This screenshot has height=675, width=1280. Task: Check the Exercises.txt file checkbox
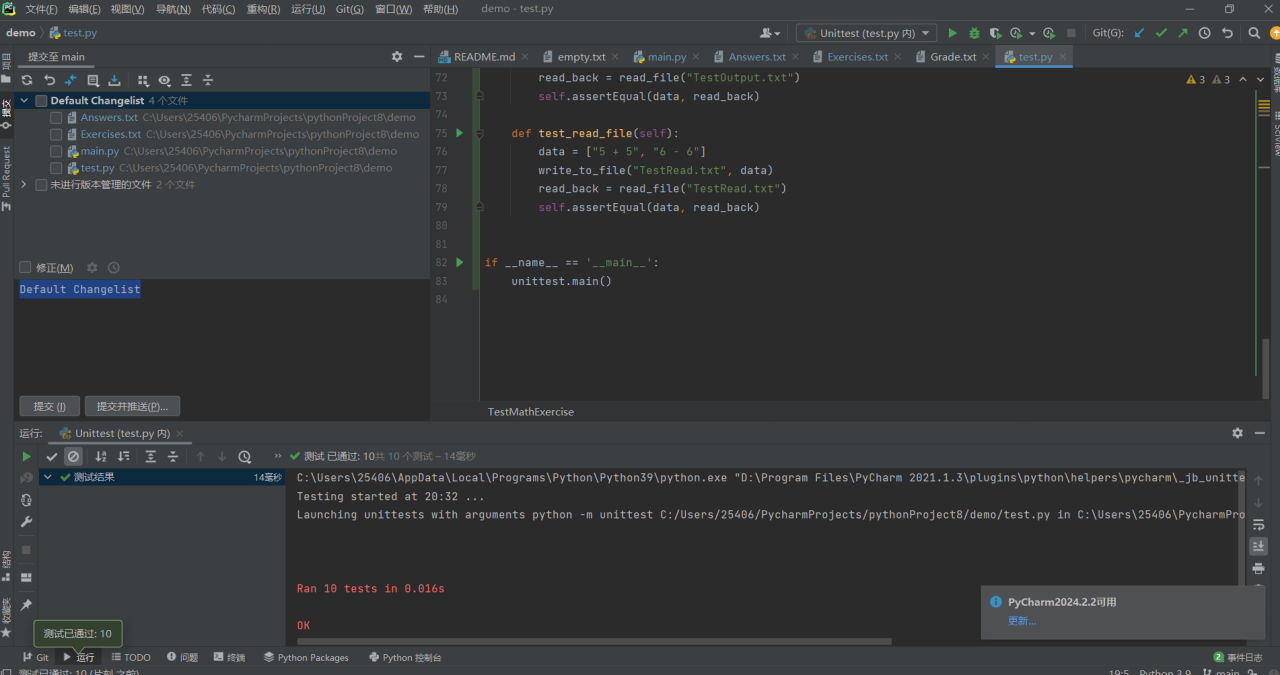[56, 134]
